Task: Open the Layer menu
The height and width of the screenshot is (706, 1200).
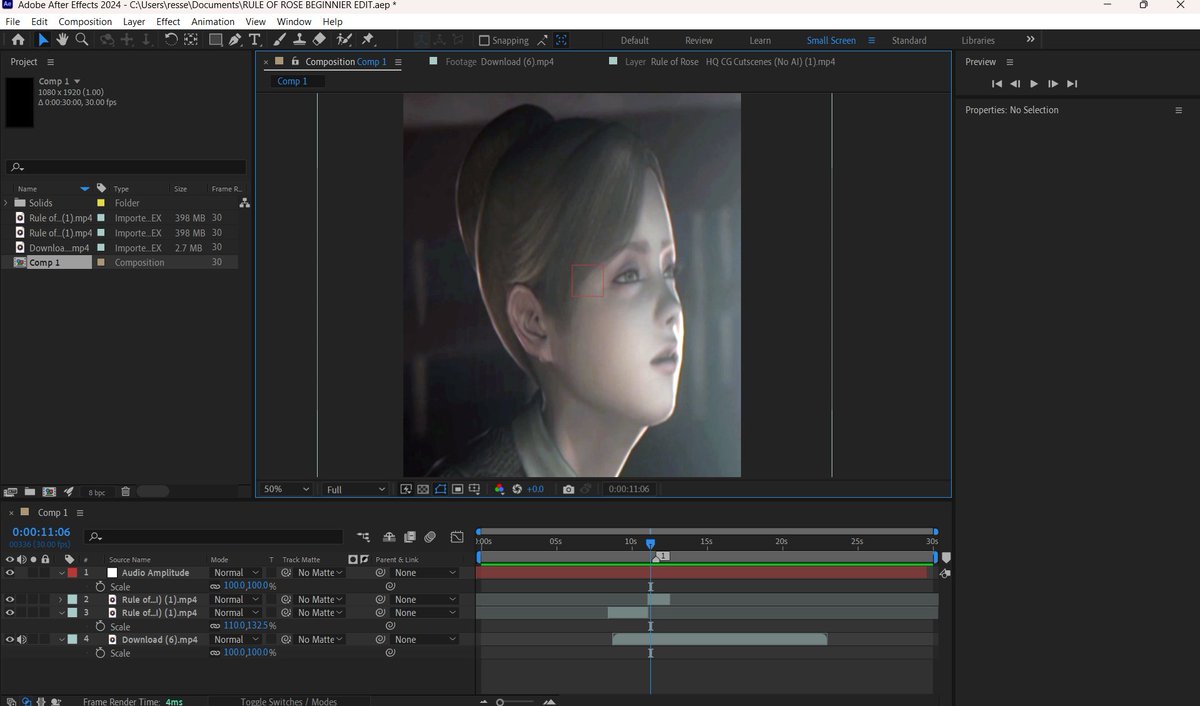Action: (134, 21)
